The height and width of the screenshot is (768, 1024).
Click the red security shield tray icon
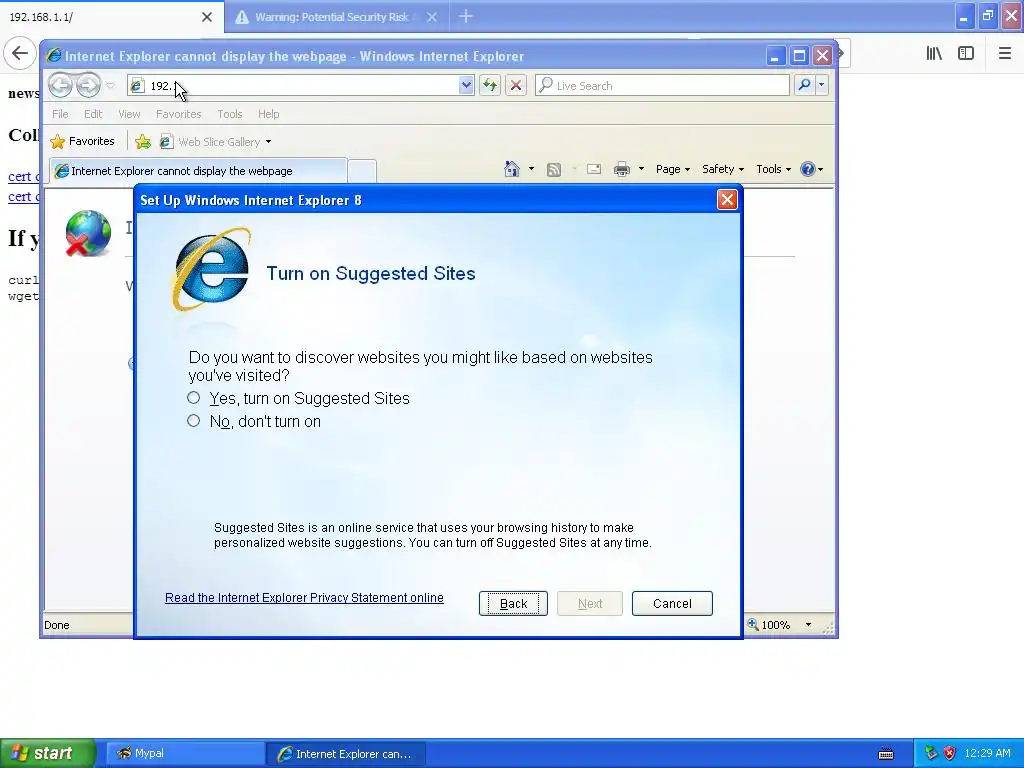pos(949,753)
